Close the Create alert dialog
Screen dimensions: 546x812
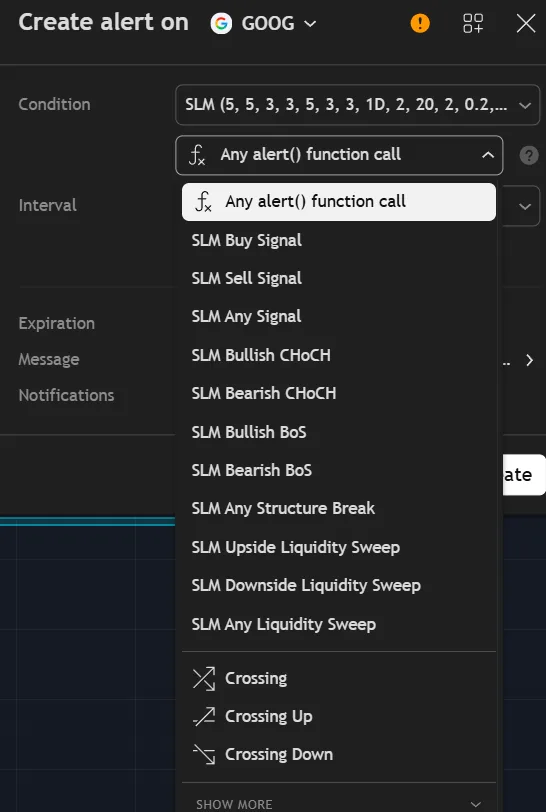(x=526, y=23)
